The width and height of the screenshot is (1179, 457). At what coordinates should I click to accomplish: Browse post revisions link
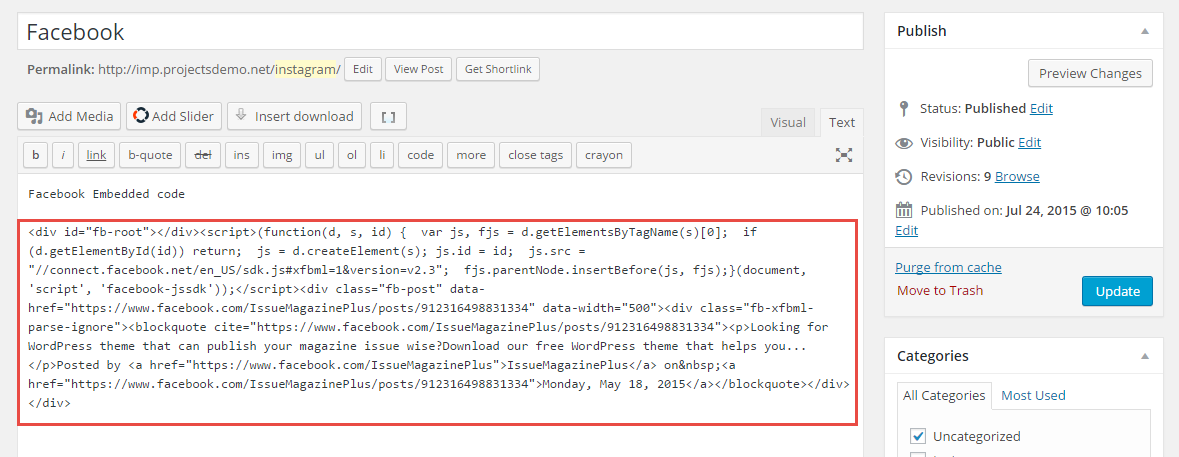tap(1017, 176)
